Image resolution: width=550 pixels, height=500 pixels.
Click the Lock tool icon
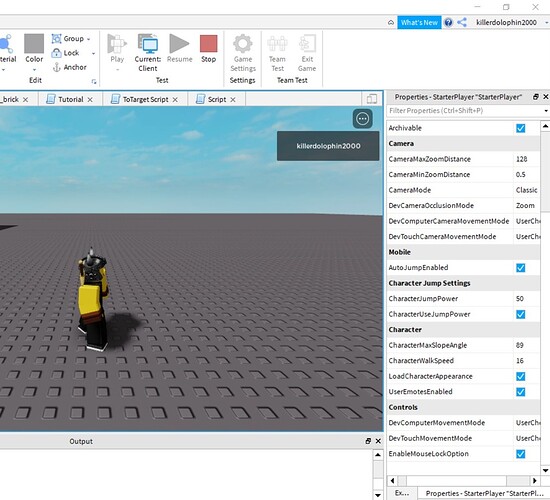tap(56, 53)
